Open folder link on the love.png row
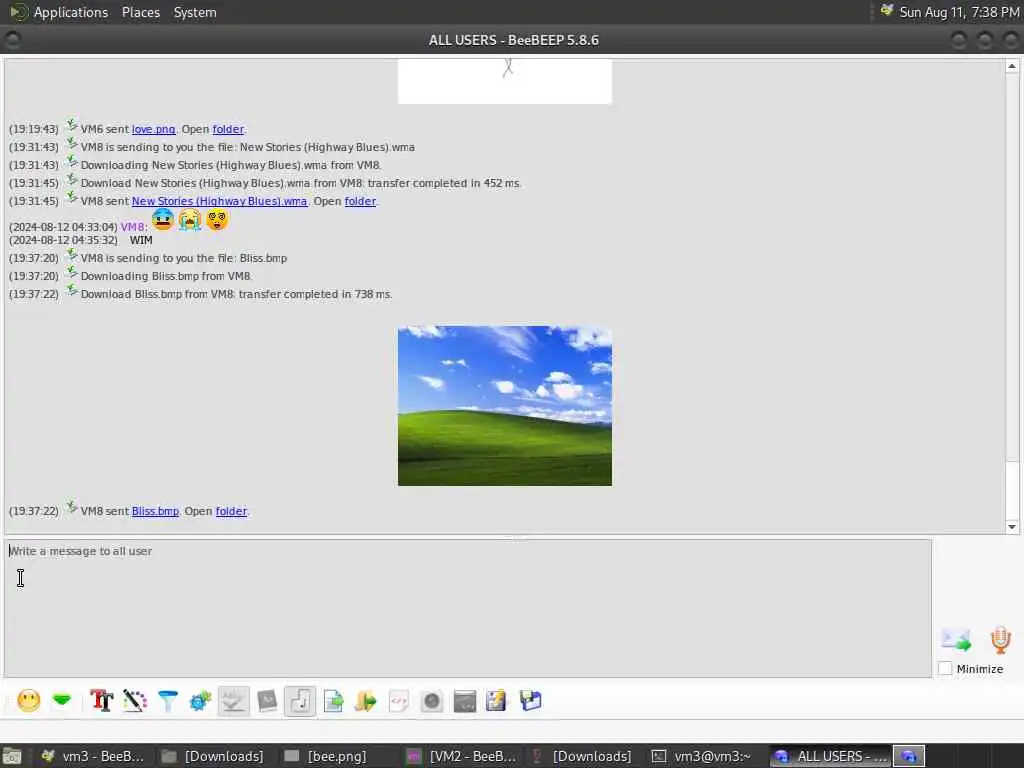 point(228,129)
